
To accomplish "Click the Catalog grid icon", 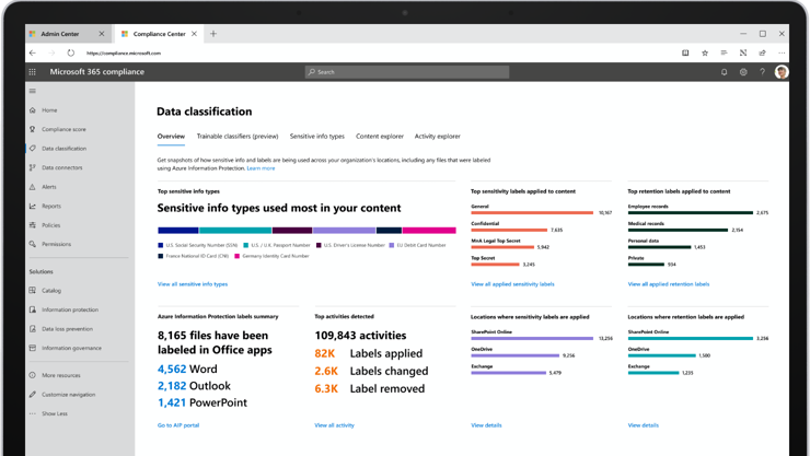I will pyautogui.click(x=33, y=290).
